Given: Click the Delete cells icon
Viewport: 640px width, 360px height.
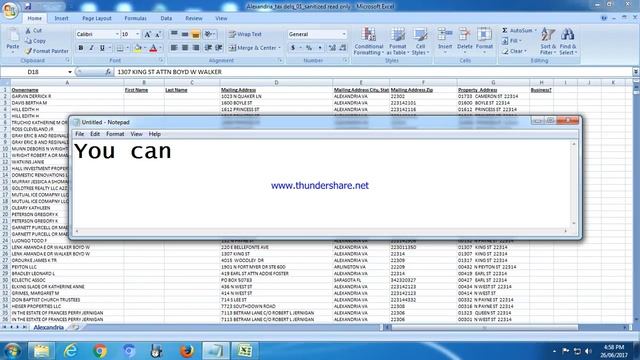Looking at the screenshot, I should (464, 34).
